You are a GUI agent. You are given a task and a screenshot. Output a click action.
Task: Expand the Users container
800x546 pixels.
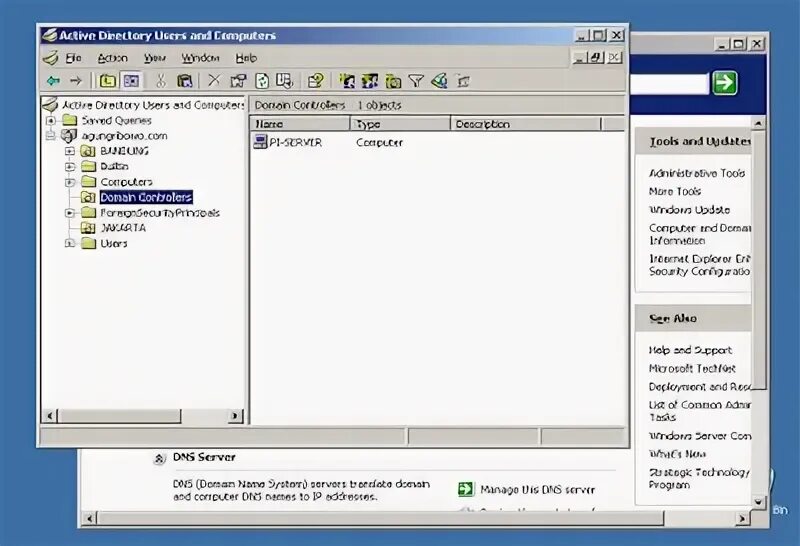(x=70, y=243)
